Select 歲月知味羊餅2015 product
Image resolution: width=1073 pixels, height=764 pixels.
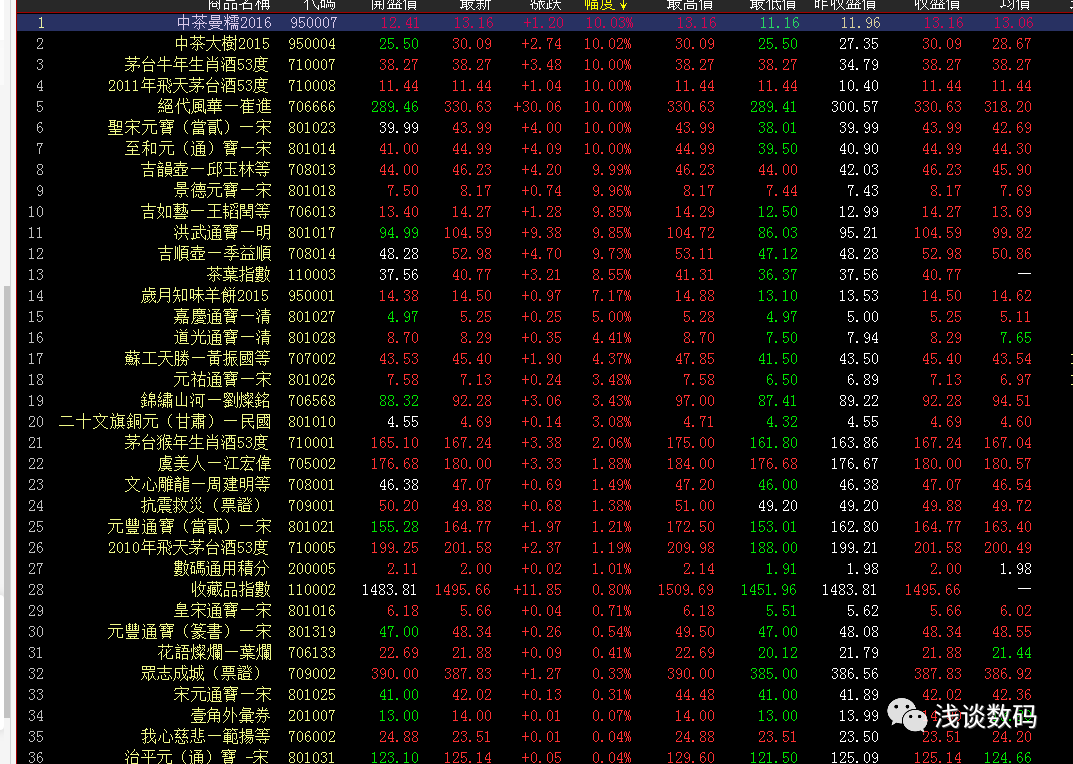tap(205, 296)
